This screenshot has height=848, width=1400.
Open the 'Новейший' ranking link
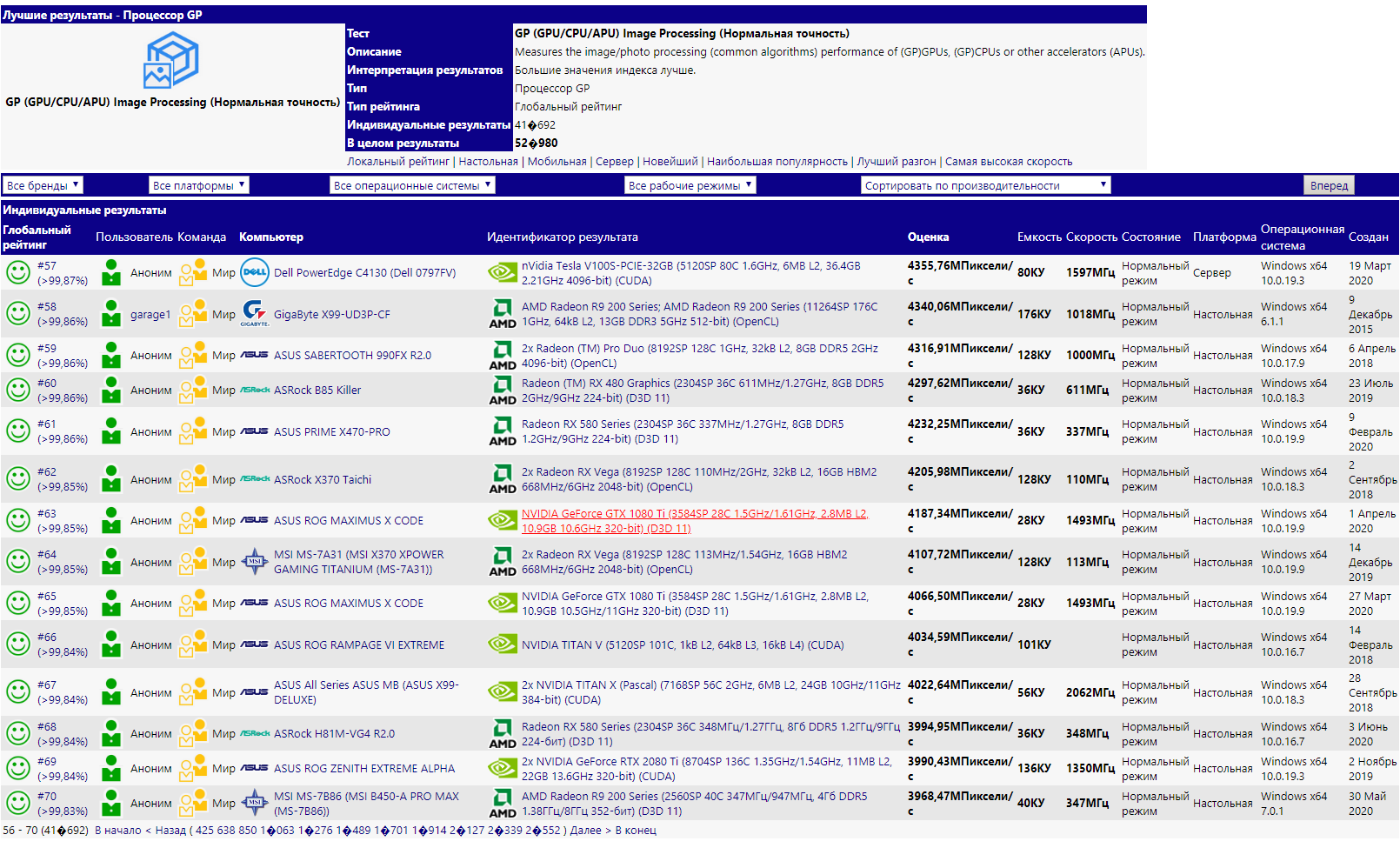(670, 162)
